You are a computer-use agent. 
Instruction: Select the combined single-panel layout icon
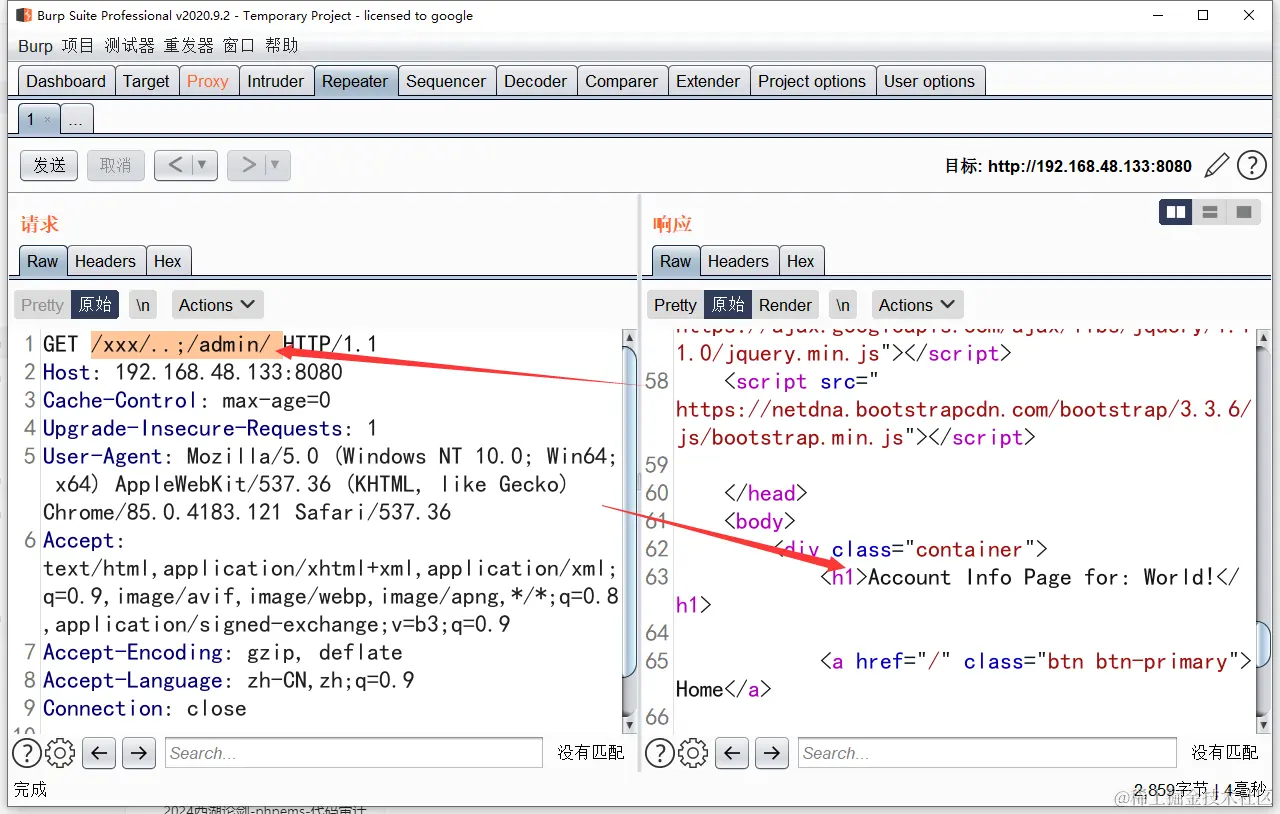coord(1244,212)
